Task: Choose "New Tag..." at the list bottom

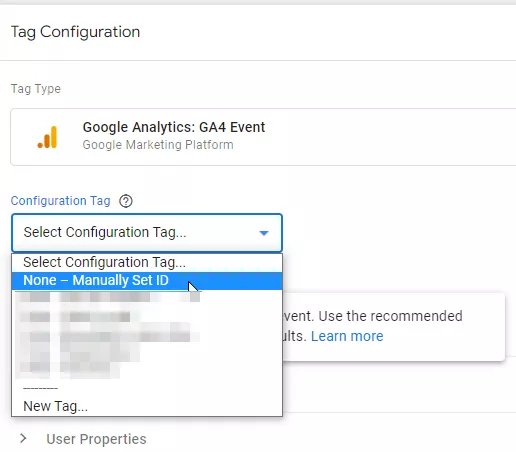Action: pos(147,406)
